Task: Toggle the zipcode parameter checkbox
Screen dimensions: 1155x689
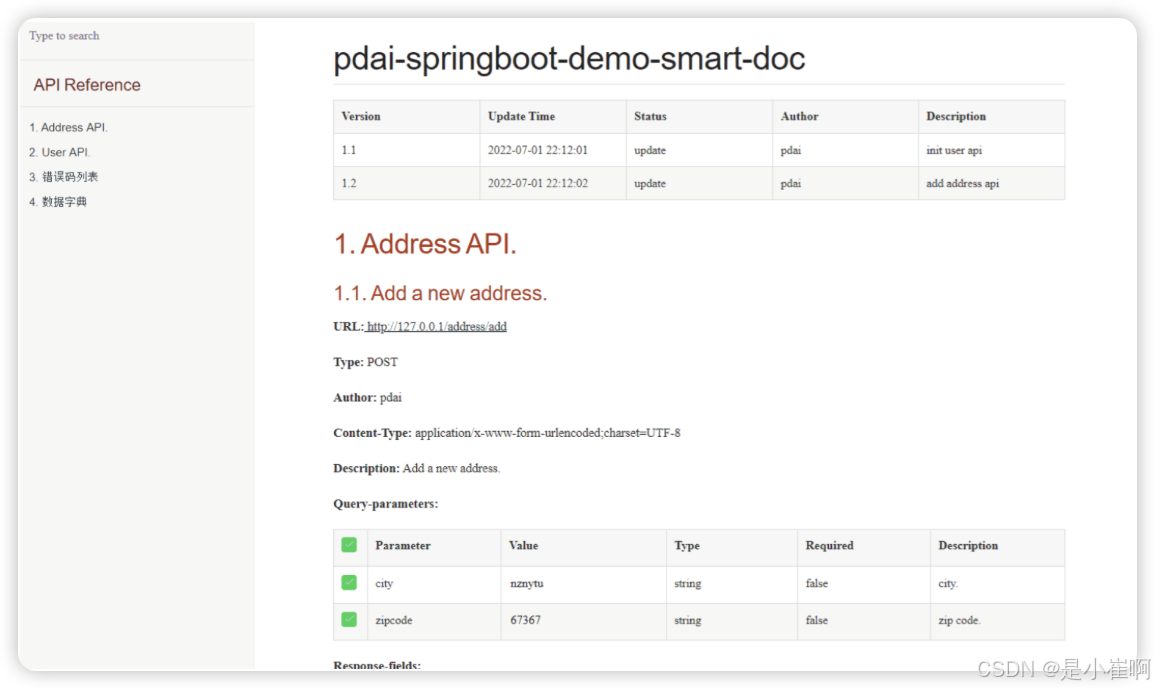Action: [x=348, y=620]
